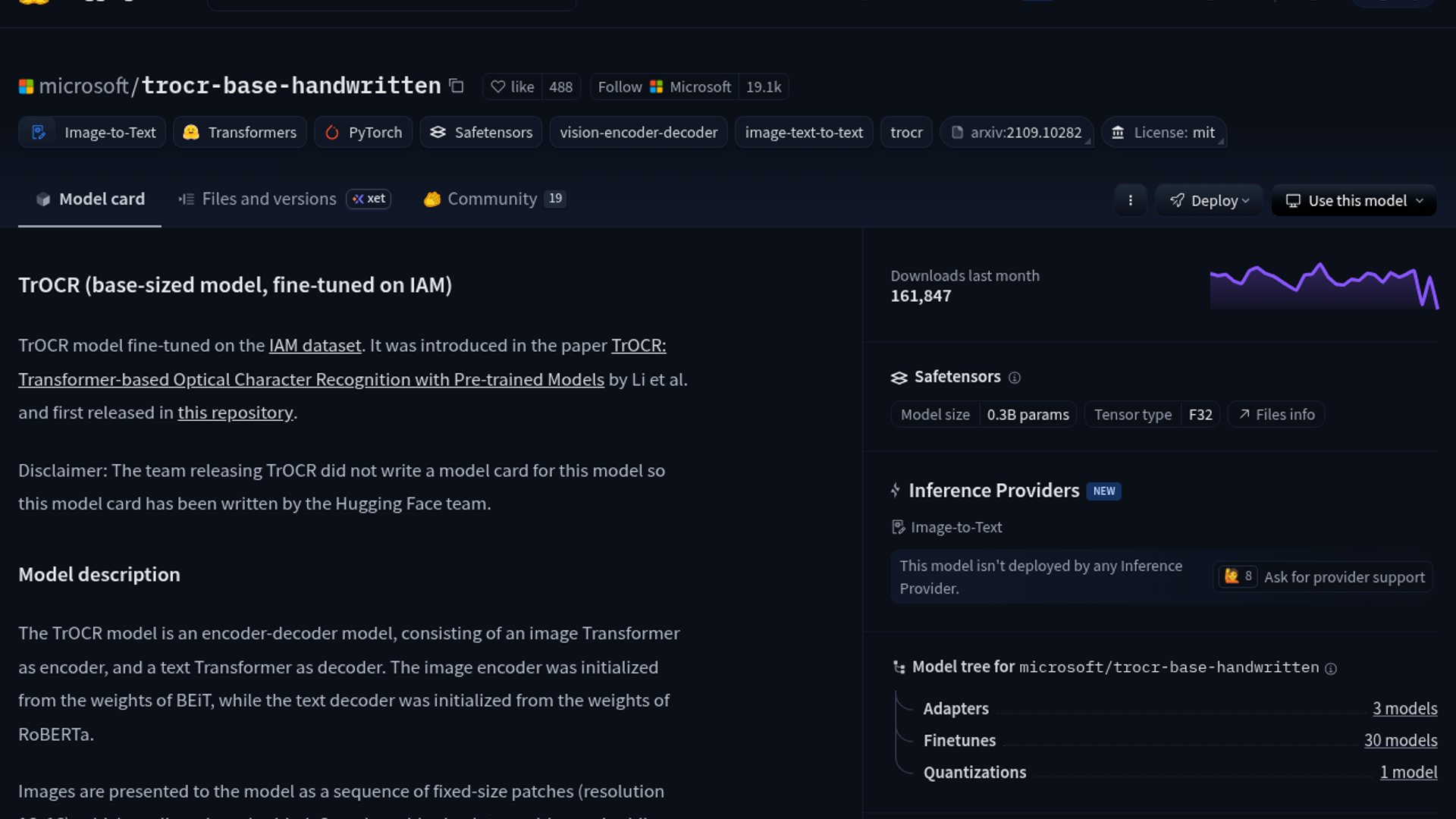The image size is (1456, 819).
Task: Open the 30 models Finetunes link
Action: pos(1400,740)
